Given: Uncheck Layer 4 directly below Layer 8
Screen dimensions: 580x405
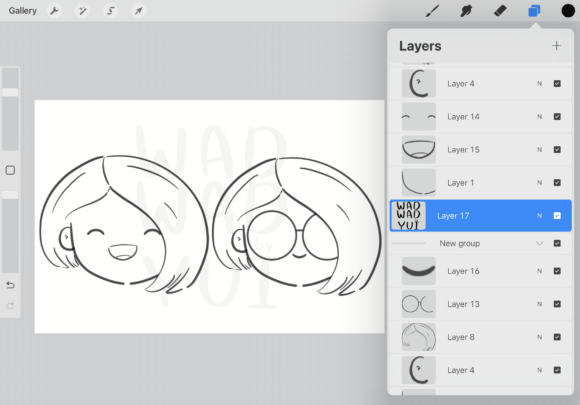Looking at the screenshot, I should 557,370.
